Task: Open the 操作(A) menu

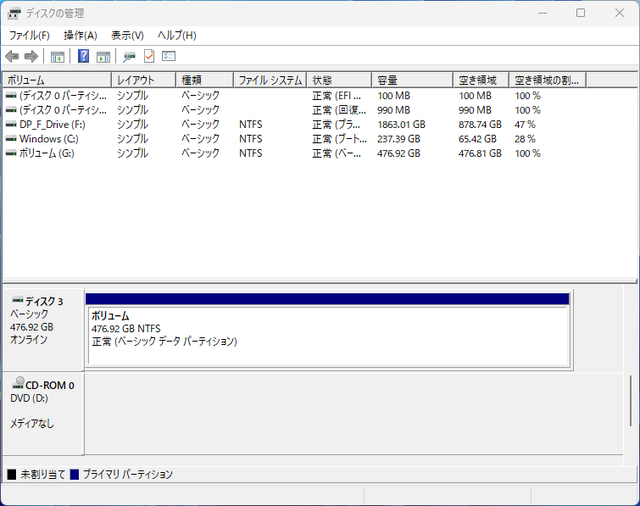Action: (x=80, y=36)
